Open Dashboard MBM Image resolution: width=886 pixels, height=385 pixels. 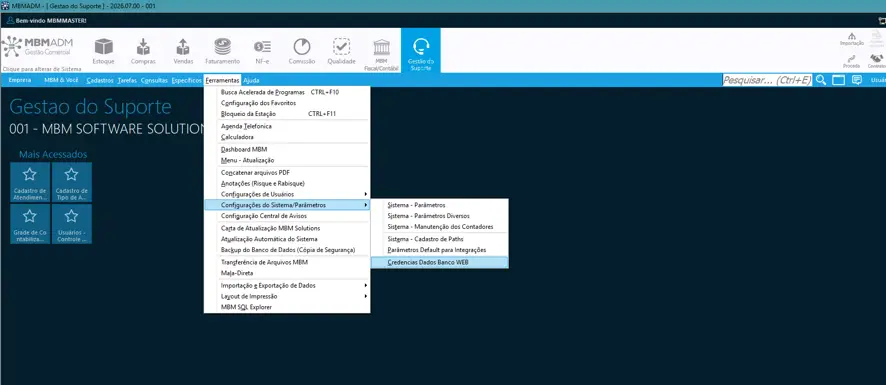287,149
